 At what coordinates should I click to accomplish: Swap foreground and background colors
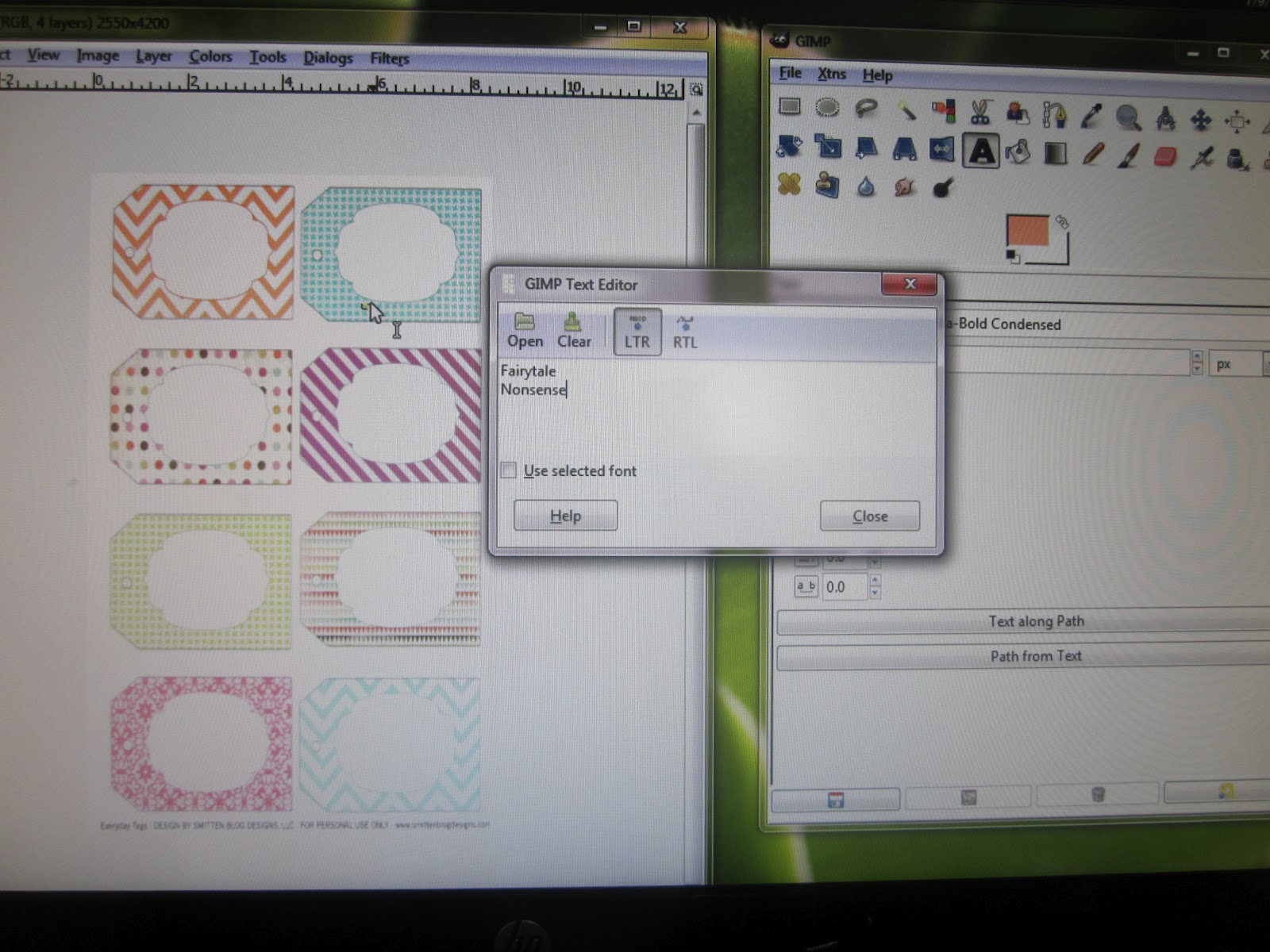pyautogui.click(x=1062, y=223)
